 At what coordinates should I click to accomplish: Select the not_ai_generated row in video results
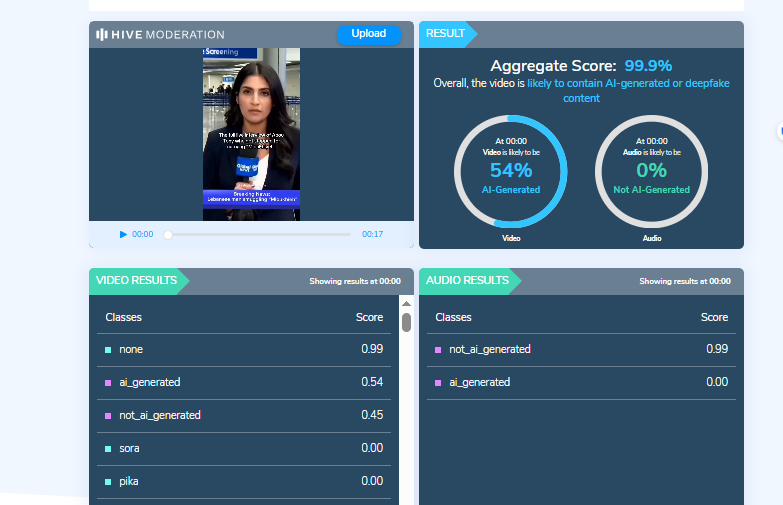244,415
